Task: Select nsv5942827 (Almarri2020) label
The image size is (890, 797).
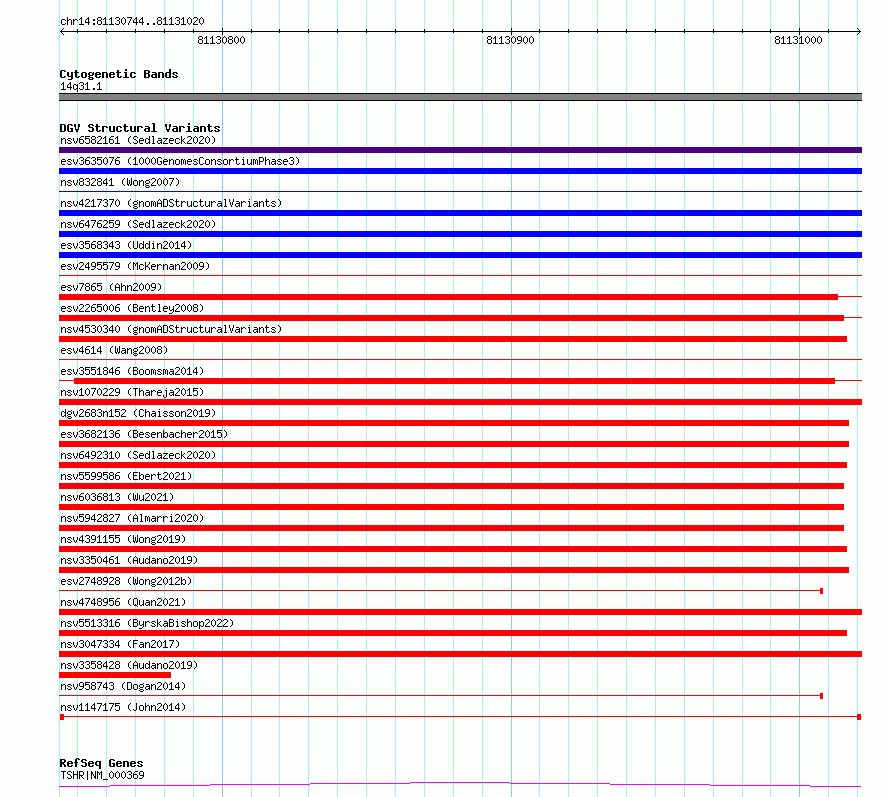Action: tap(132, 518)
